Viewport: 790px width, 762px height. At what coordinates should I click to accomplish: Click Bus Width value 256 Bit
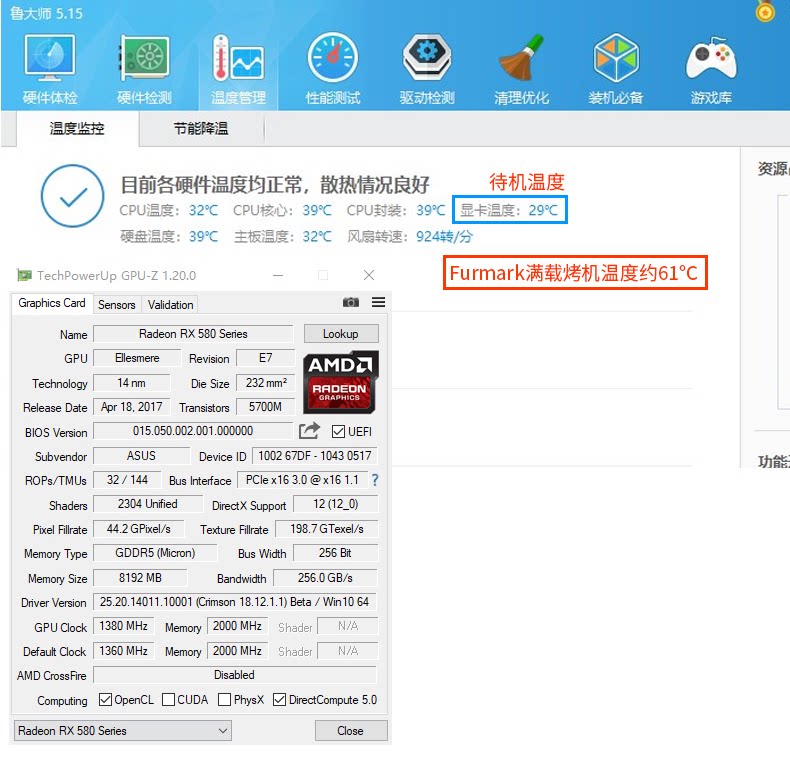click(x=335, y=553)
